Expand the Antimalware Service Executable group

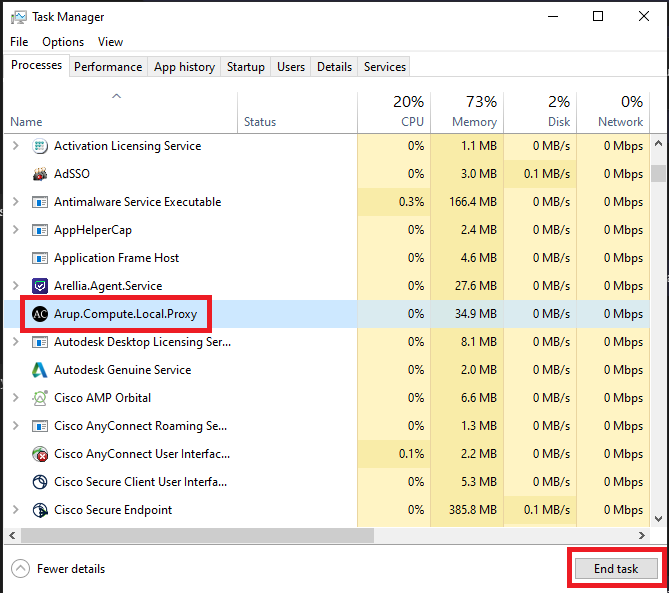[x=16, y=202]
